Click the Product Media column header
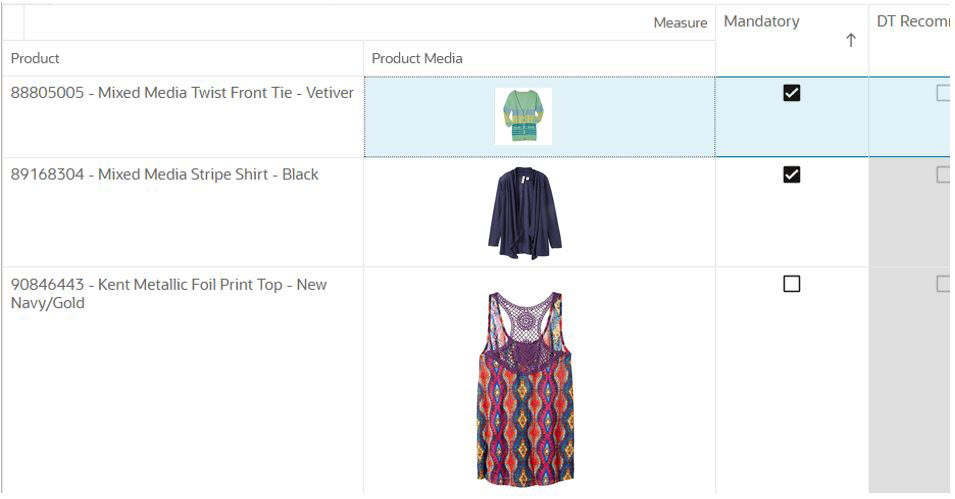The width and height of the screenshot is (955, 499). pos(417,58)
